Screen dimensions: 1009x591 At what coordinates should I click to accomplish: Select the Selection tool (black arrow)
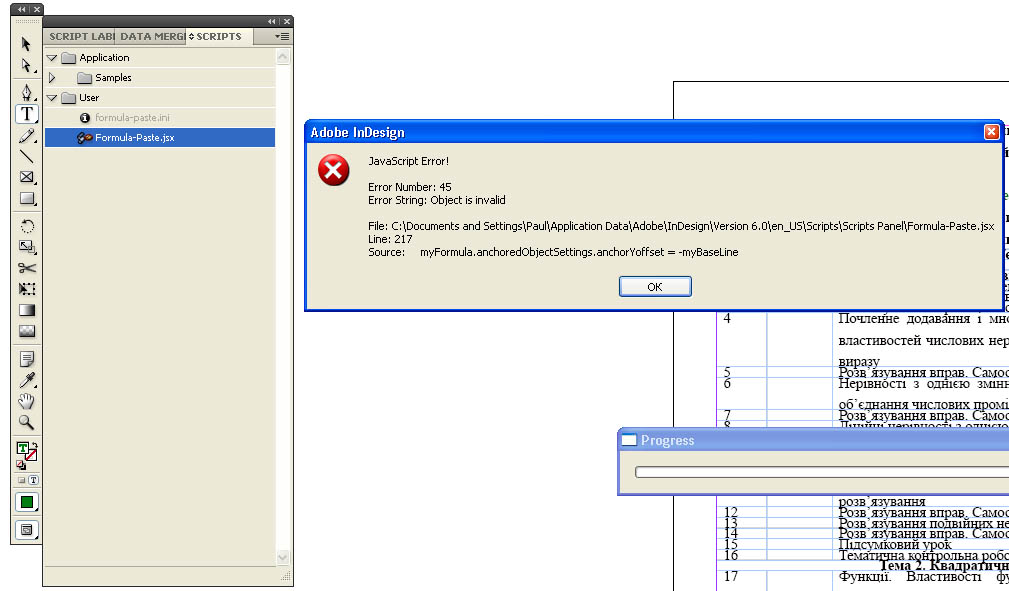pos(26,44)
